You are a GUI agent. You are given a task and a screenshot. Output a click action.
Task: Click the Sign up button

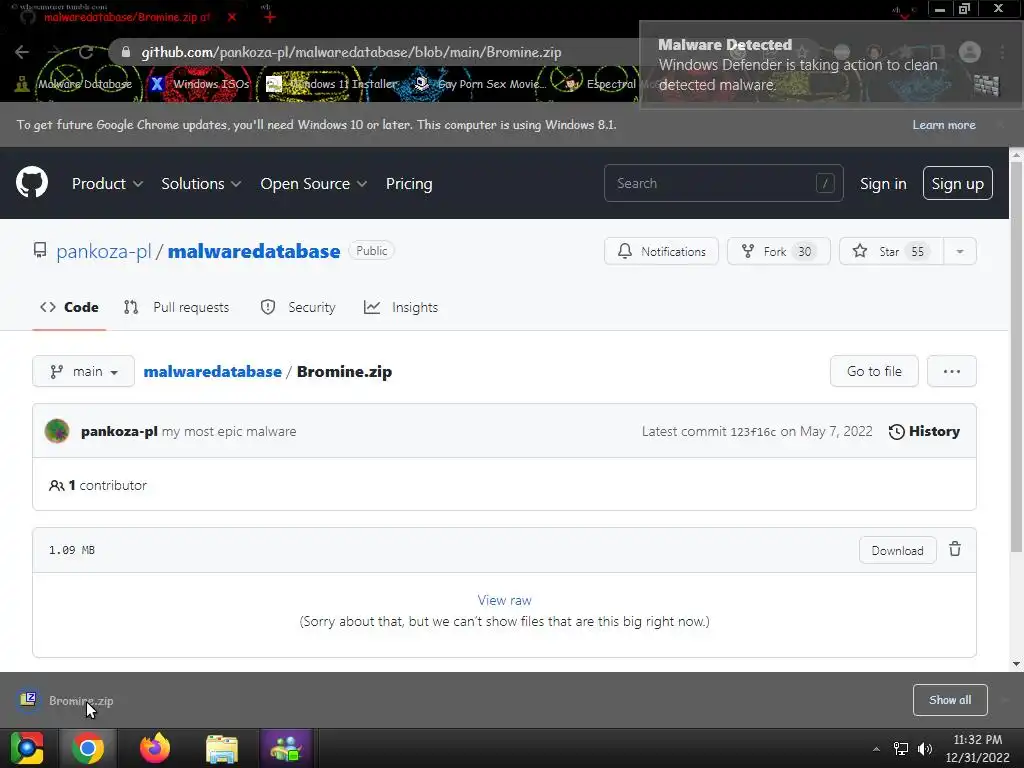tap(957, 183)
